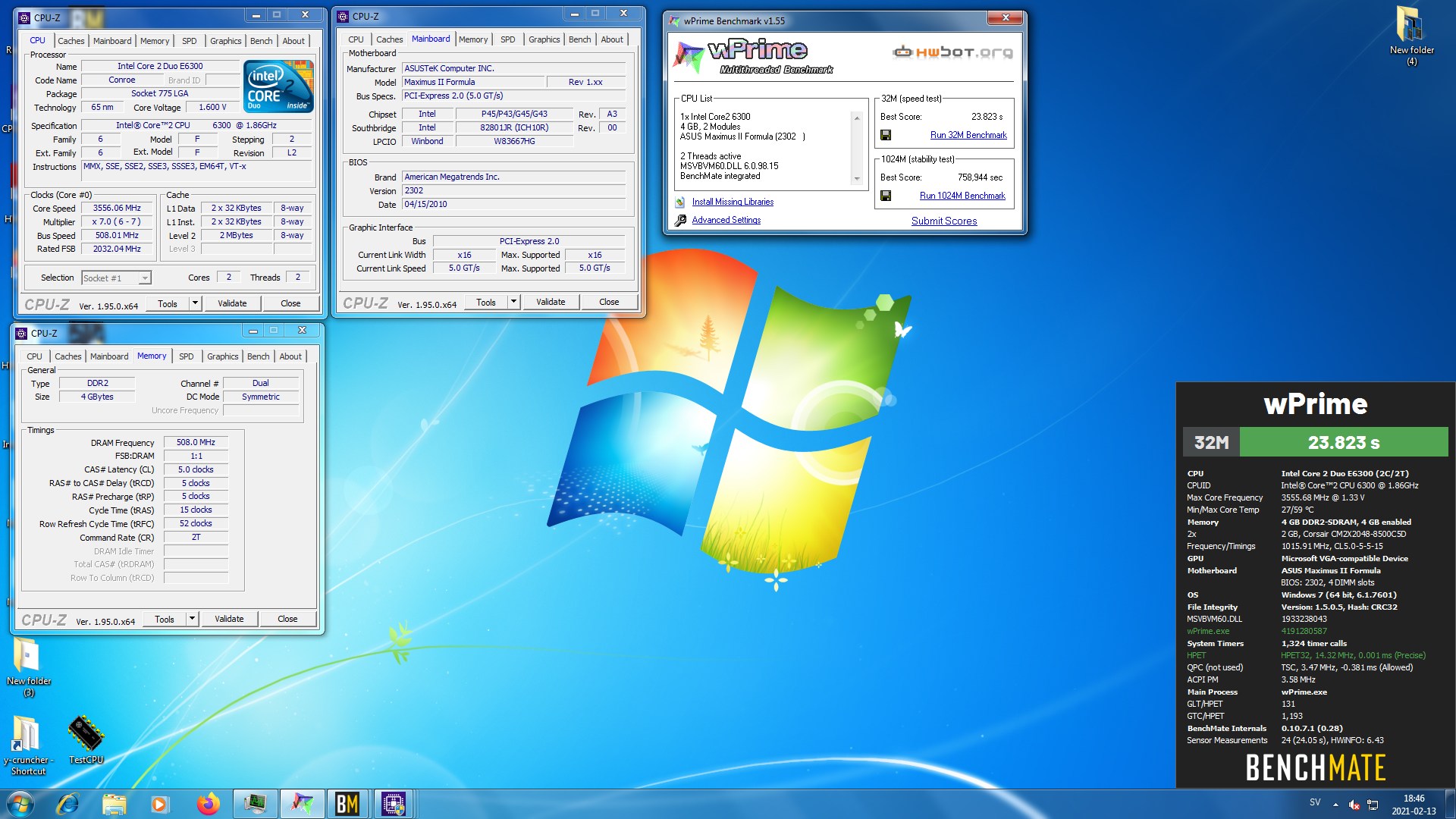Switch to wPrime via its taskbar icon
The width and height of the screenshot is (1456, 819).
(302, 804)
